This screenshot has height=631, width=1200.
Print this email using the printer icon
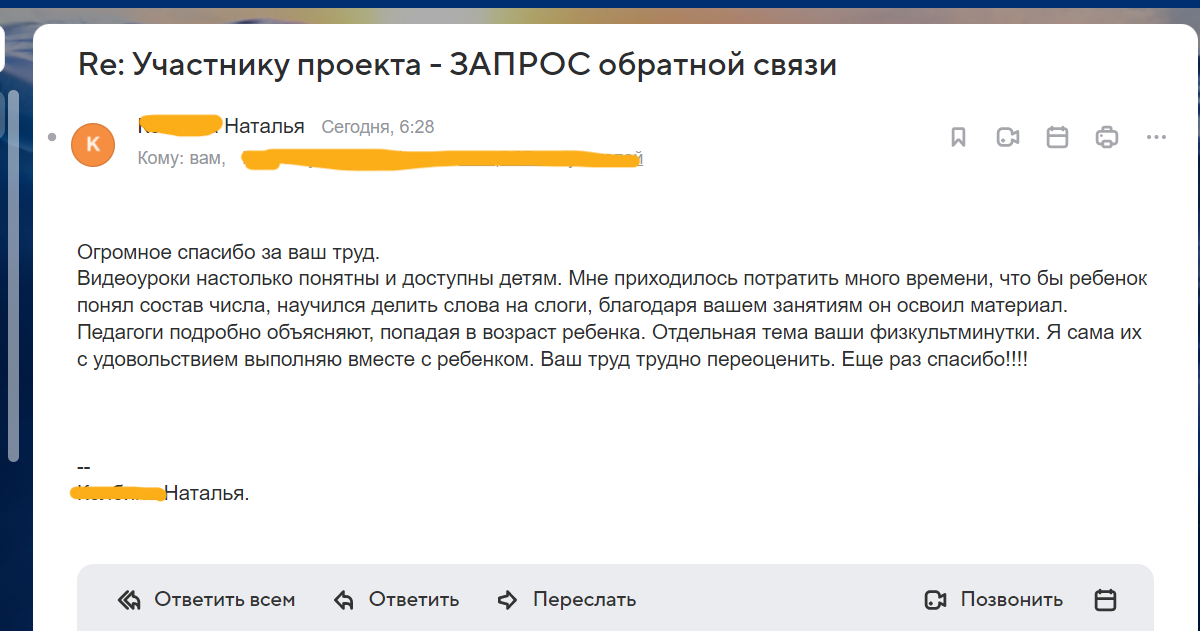pyautogui.click(x=1107, y=138)
